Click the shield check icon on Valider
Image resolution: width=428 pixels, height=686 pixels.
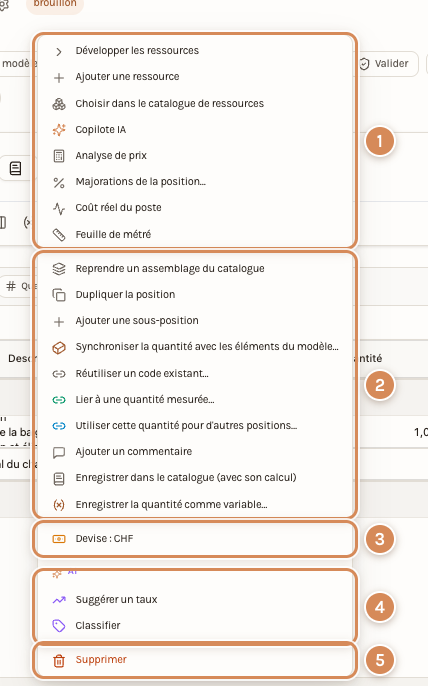[x=364, y=64]
